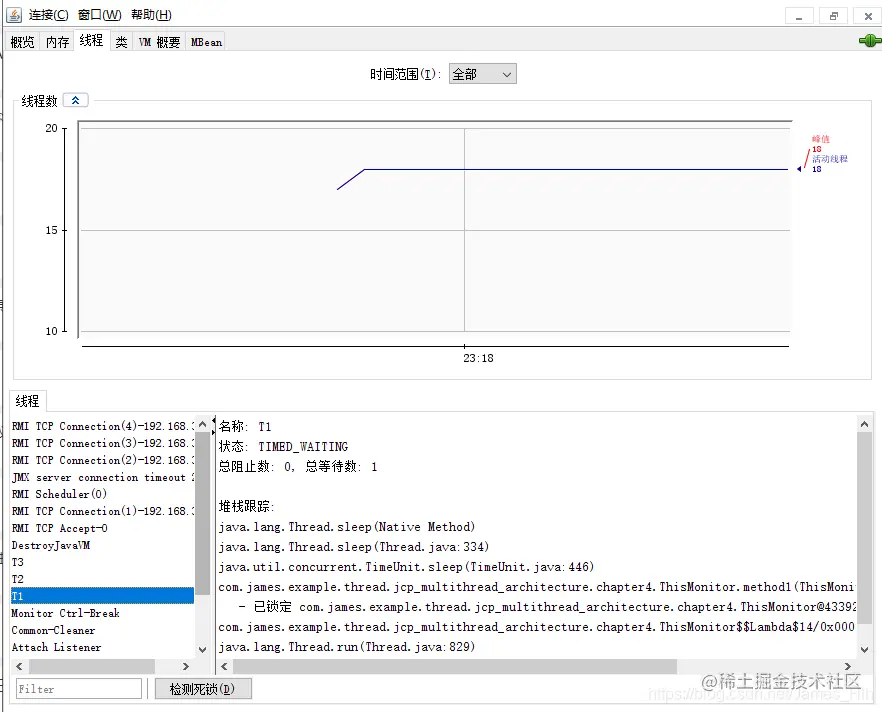The width and height of the screenshot is (882, 712).
Task: Switch to the 内存 tab
Action: [57, 42]
